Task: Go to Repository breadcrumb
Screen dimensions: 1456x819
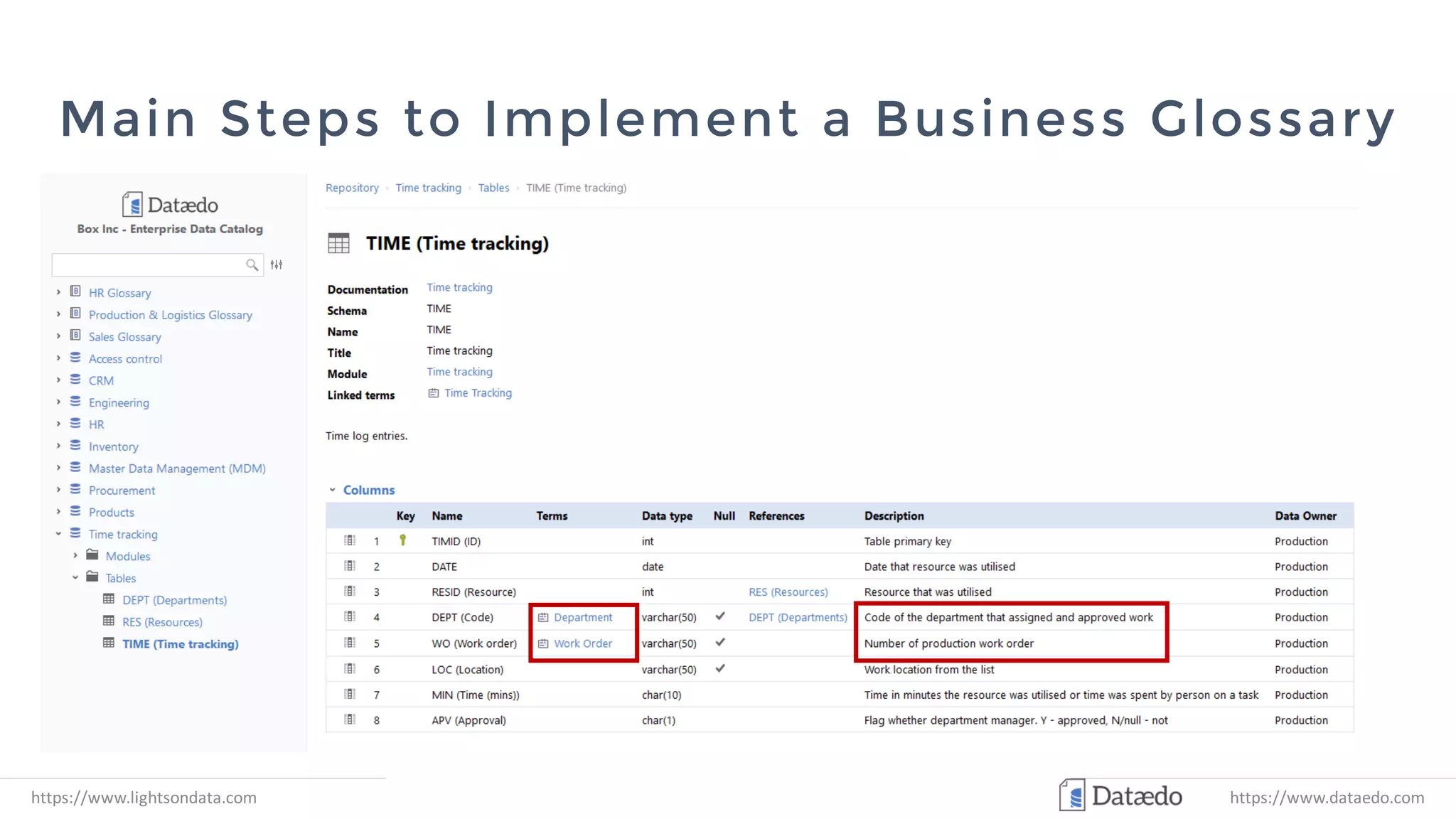Action: 352,188
